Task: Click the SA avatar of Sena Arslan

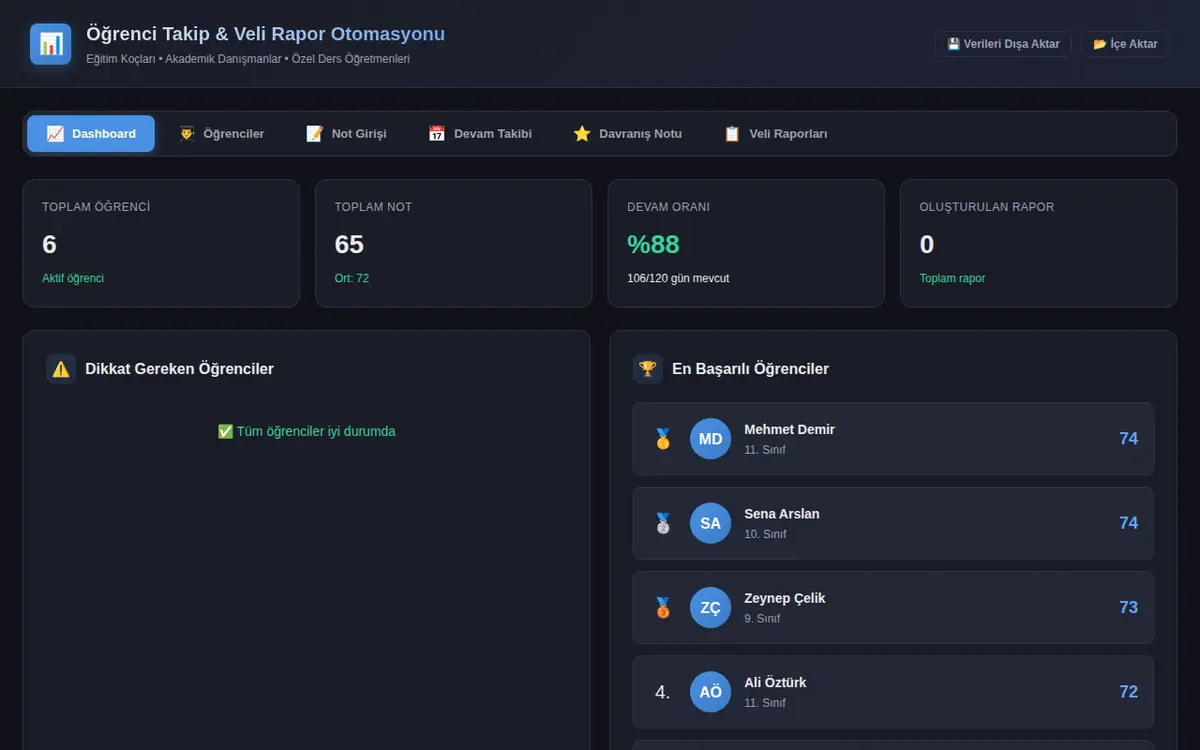Action: click(x=710, y=523)
